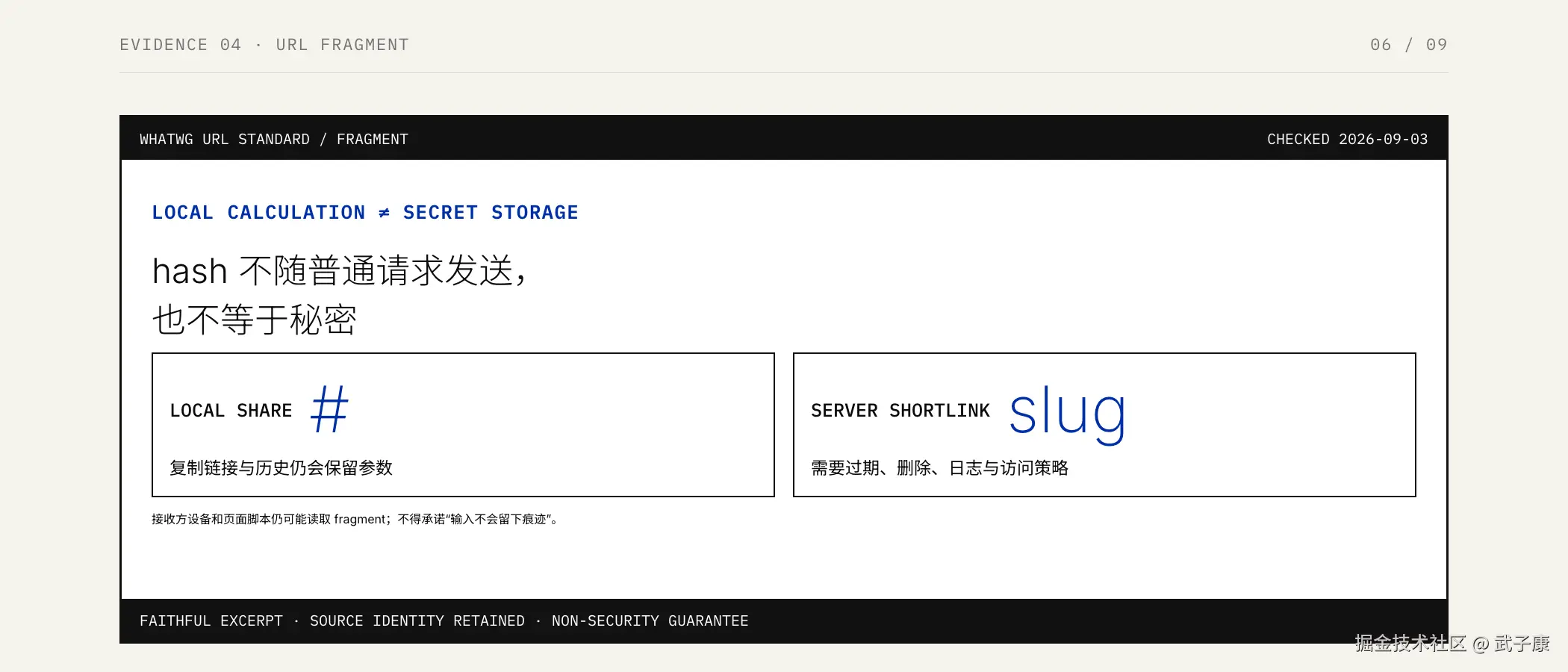Viewport: 1568px width, 672px height.
Task: Click SOURCE IDENTITY RETAINED footer text
Action: pos(417,621)
